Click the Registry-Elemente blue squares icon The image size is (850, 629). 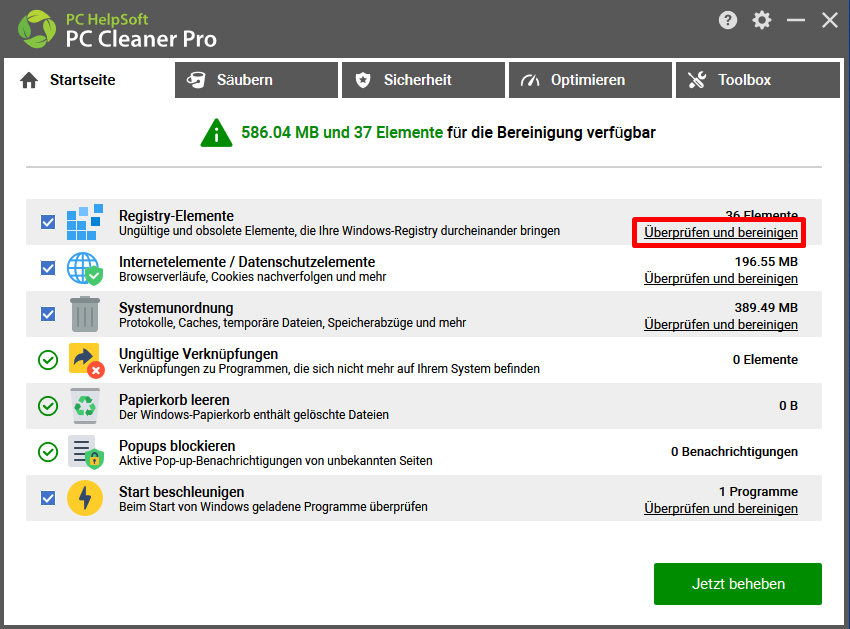coord(85,222)
